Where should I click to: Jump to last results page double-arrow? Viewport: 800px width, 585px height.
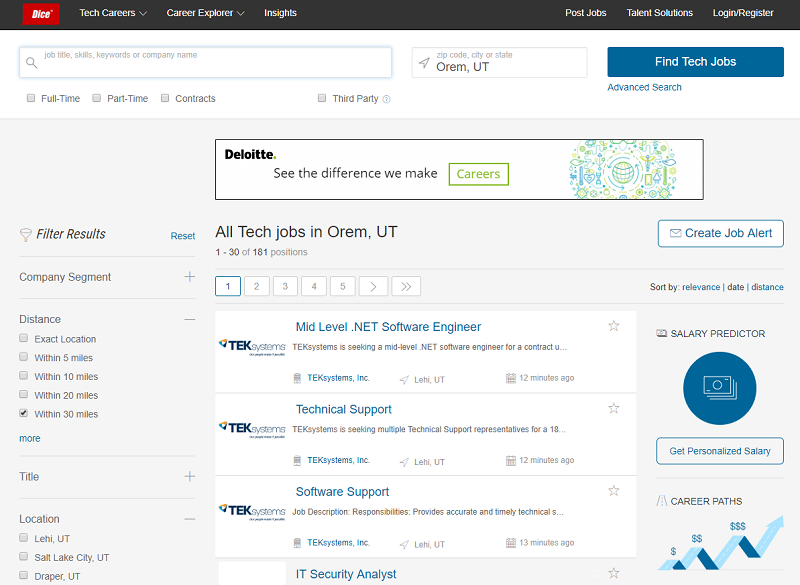coord(406,287)
